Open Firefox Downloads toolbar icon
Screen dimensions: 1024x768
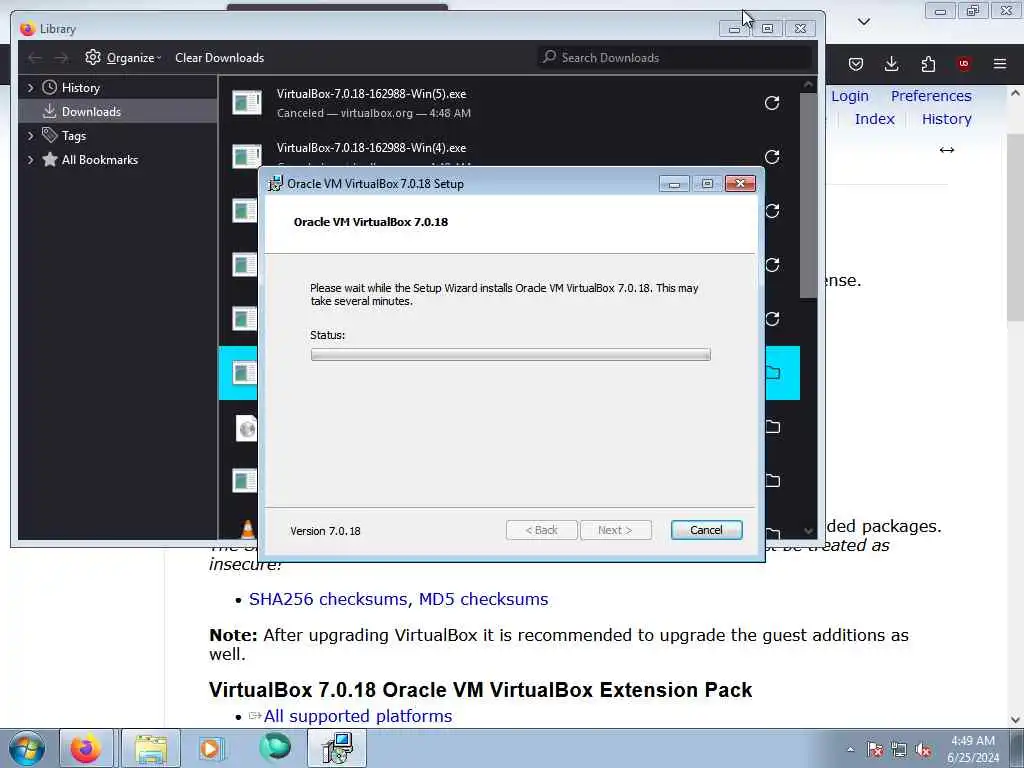pos(891,63)
